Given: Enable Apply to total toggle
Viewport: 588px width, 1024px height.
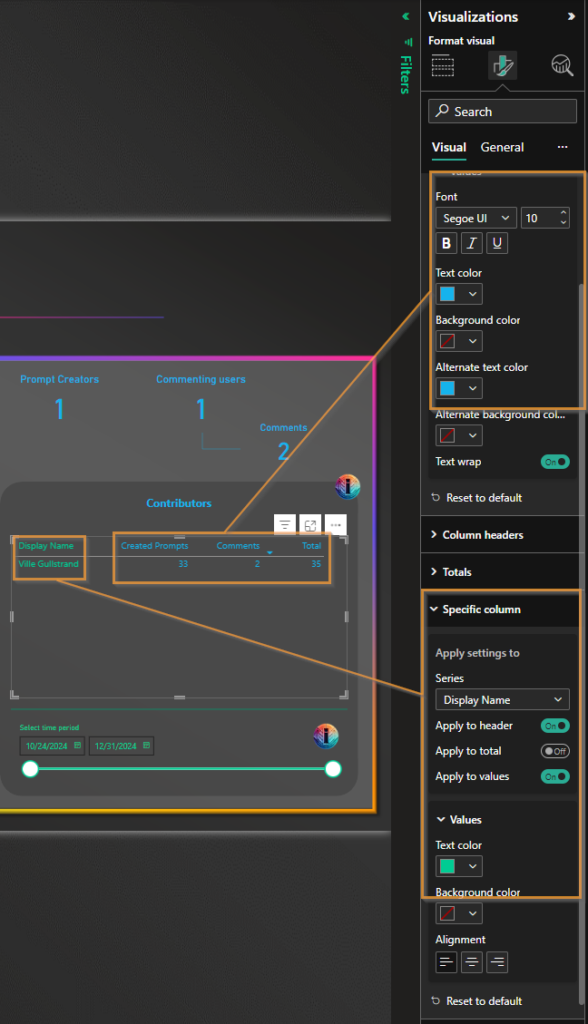Looking at the screenshot, I should [x=555, y=751].
